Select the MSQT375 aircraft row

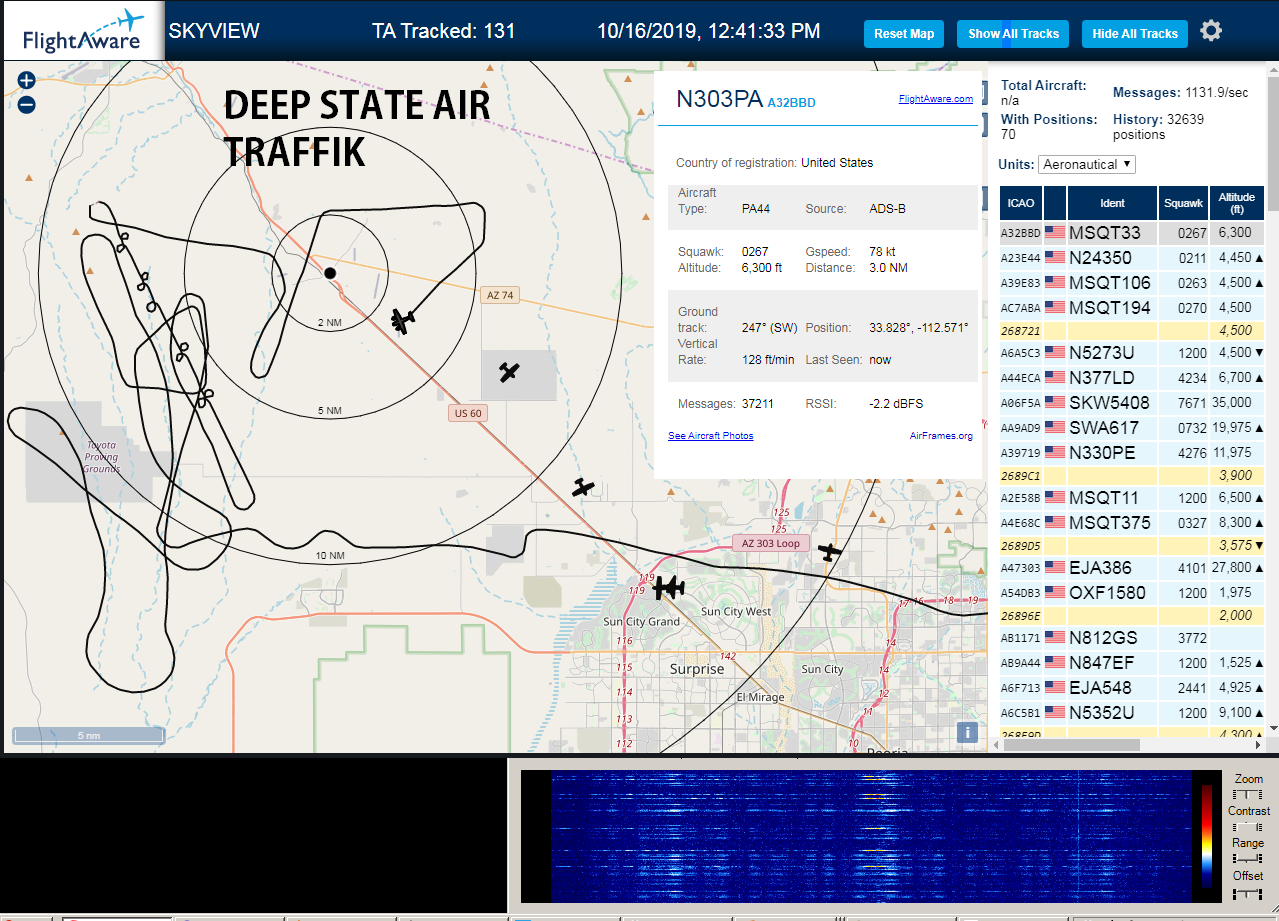1132,523
